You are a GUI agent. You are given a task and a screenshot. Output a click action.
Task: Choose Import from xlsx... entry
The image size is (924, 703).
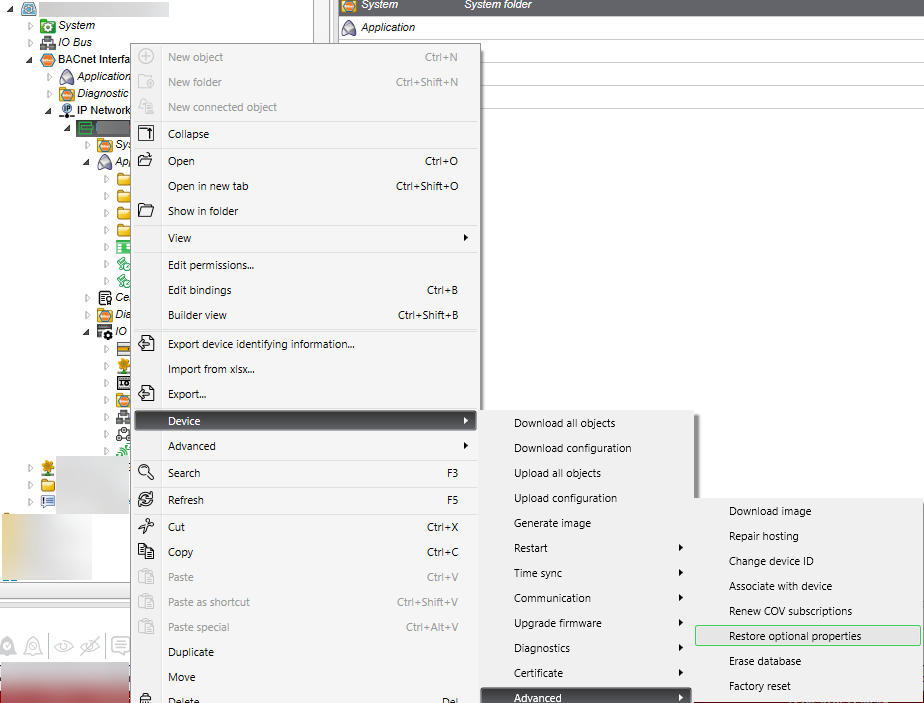click(x=305, y=369)
